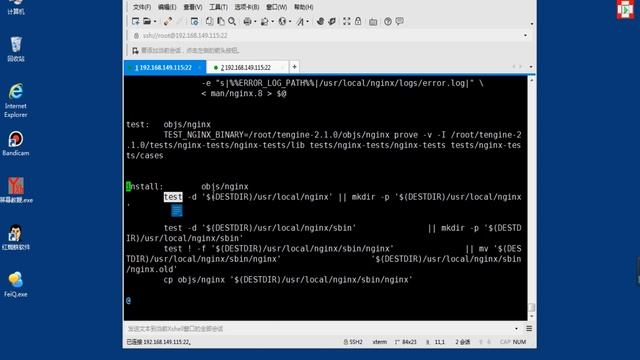640x360 pixels.
Task: Click the SSH2 status bar entry
Action: click(353, 342)
